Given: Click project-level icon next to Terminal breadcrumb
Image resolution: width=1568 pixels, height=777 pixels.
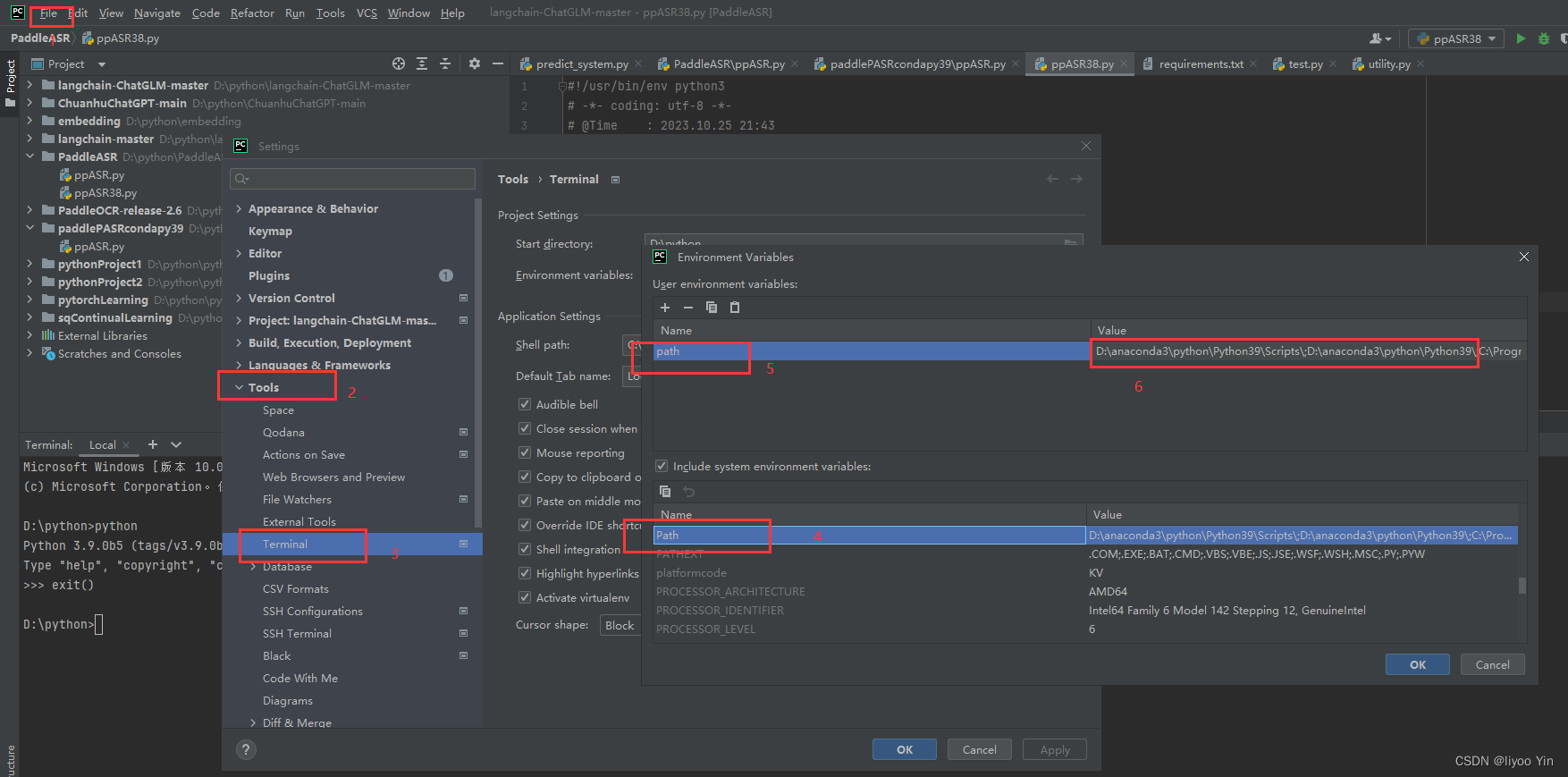Looking at the screenshot, I should 615,180.
